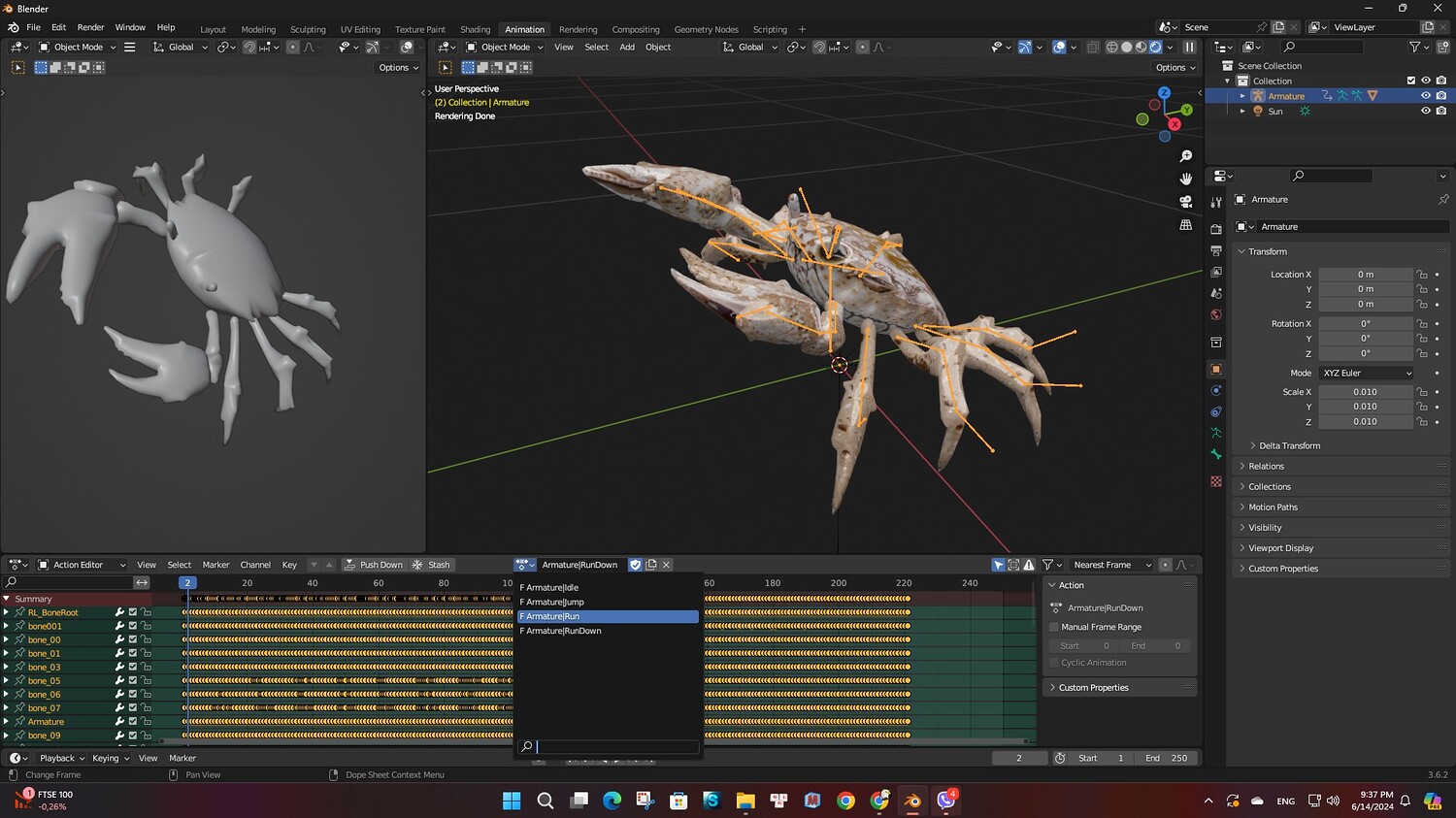Toggle the camera view icon
The height and width of the screenshot is (818, 1456).
[x=1185, y=202]
